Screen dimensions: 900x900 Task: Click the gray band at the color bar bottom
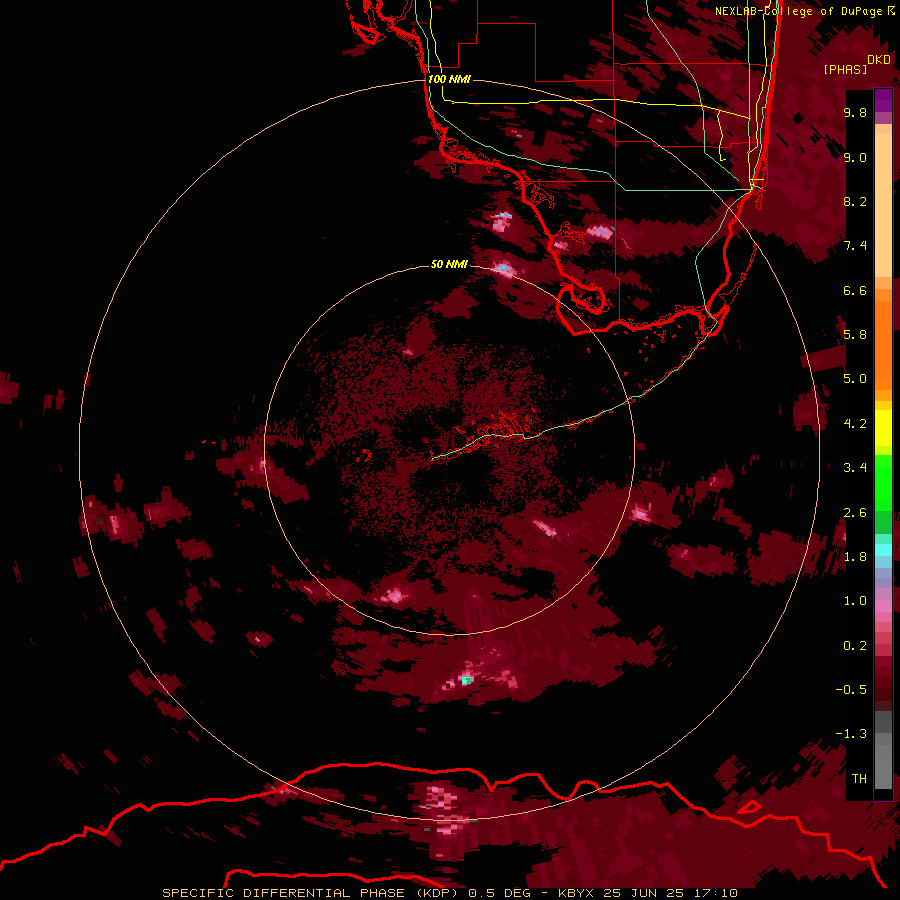pos(883,752)
